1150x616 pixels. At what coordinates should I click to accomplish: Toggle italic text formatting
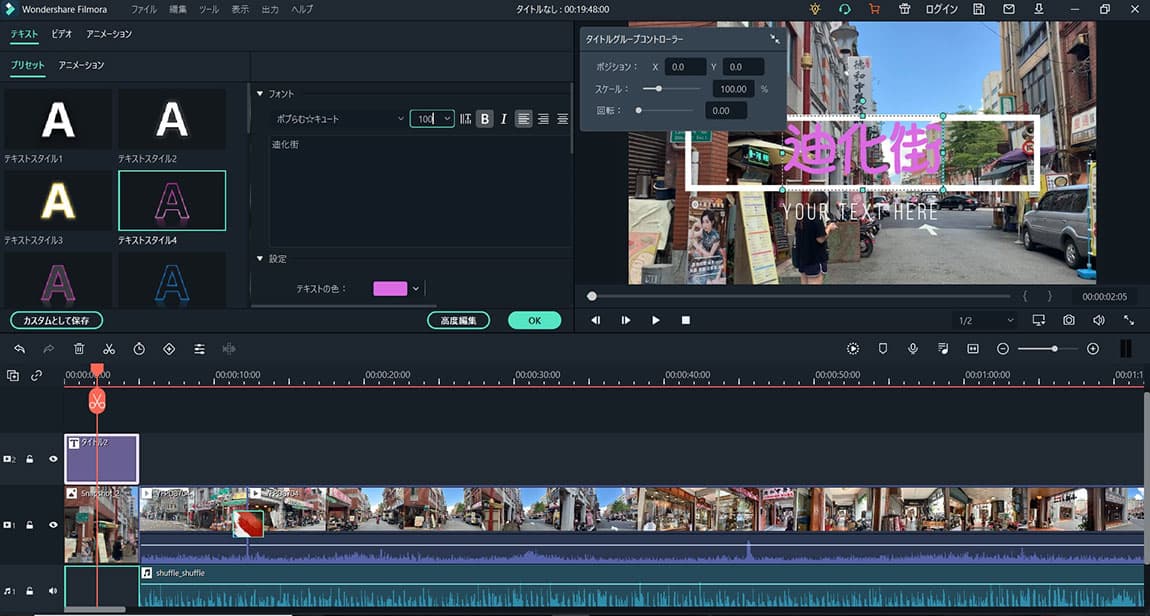click(x=504, y=119)
